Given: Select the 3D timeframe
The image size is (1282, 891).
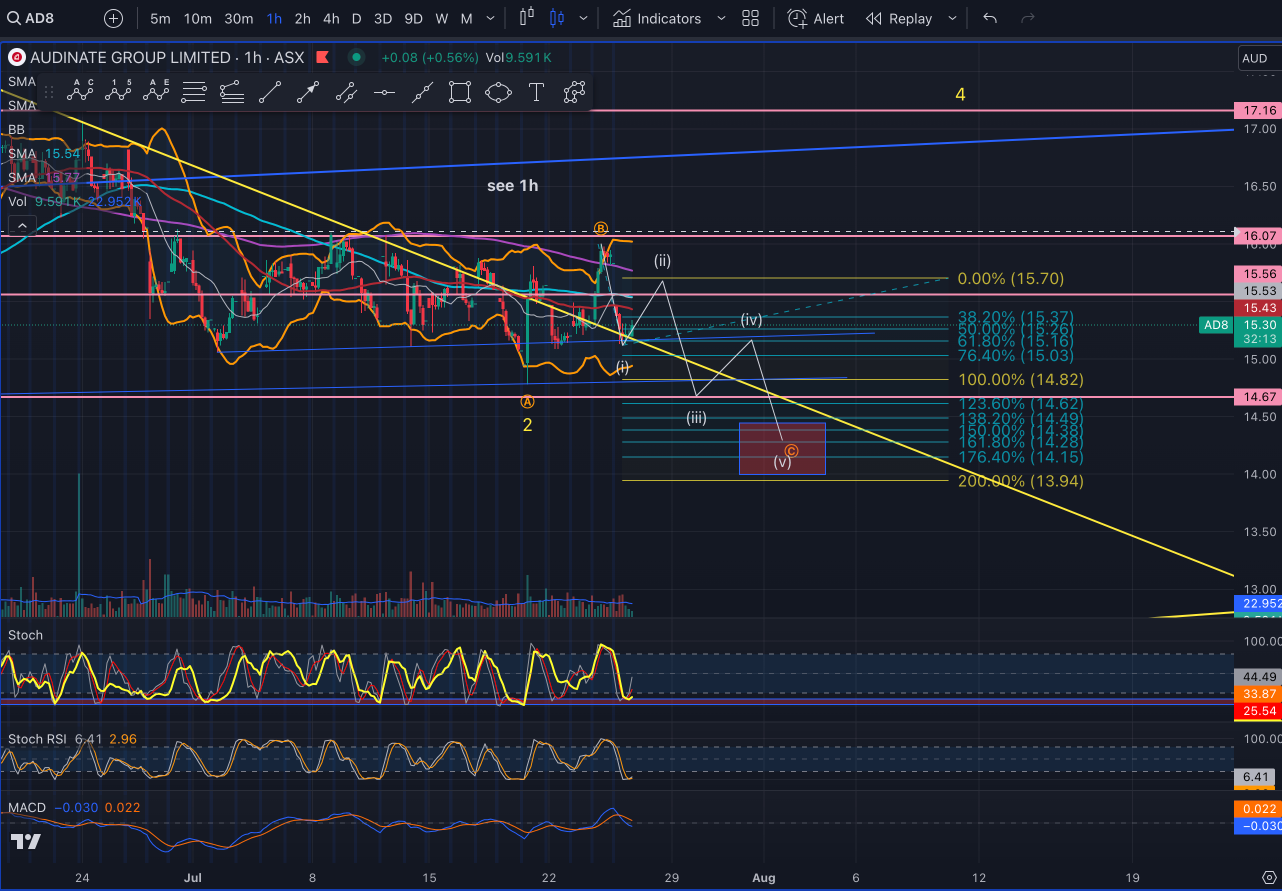Looking at the screenshot, I should [382, 18].
